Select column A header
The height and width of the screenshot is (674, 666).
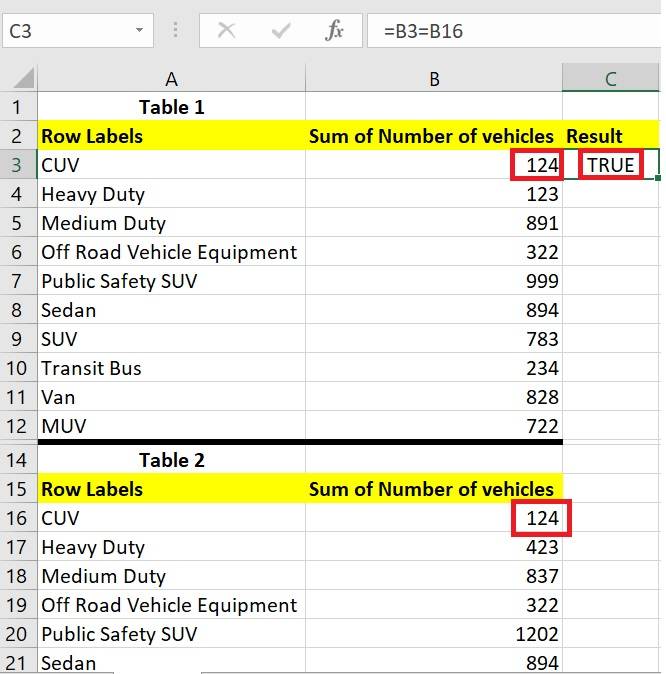pyautogui.click(x=171, y=79)
